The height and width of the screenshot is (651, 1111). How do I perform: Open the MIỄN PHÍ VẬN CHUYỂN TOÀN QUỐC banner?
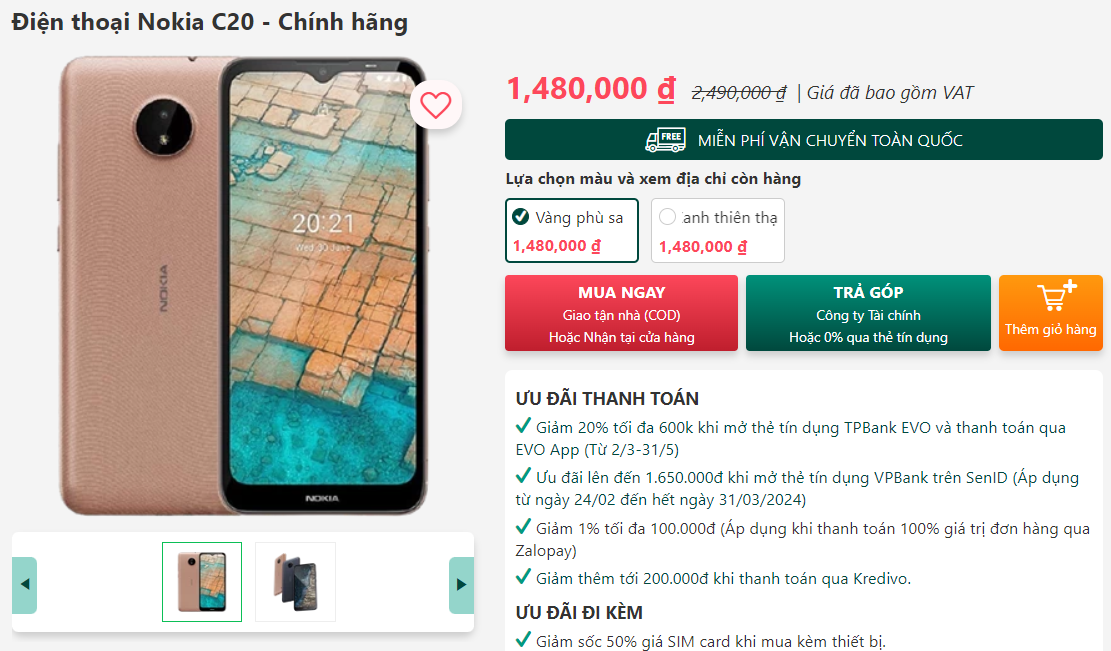(803, 140)
